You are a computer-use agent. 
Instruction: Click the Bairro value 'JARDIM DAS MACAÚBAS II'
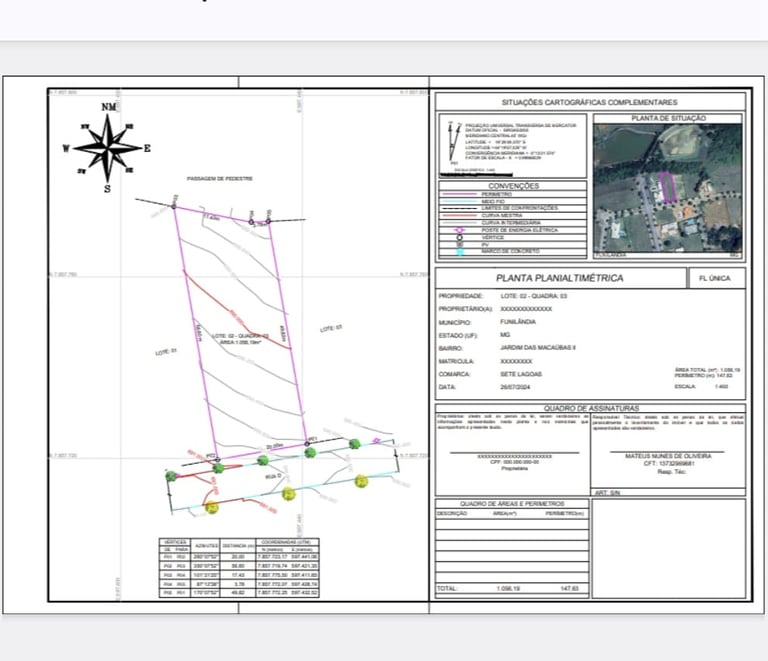[x=538, y=348]
